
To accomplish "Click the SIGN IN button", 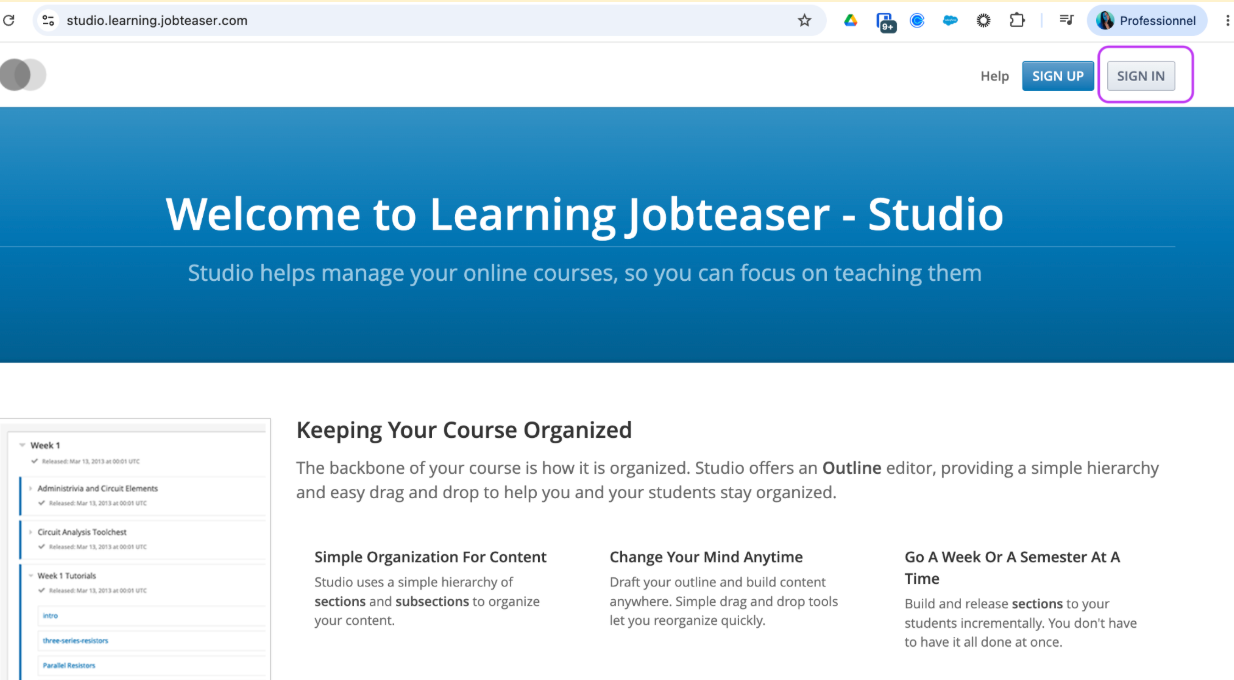I will (1141, 76).
